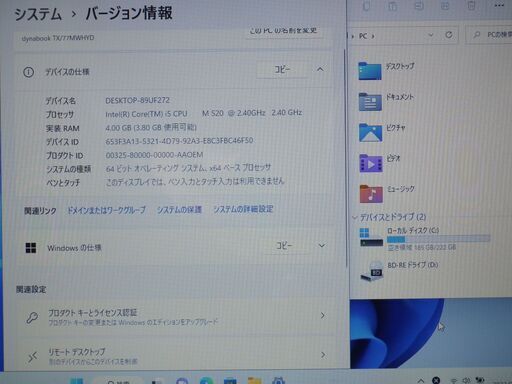Open the ミュージック folder icon in Explorer

point(371,194)
